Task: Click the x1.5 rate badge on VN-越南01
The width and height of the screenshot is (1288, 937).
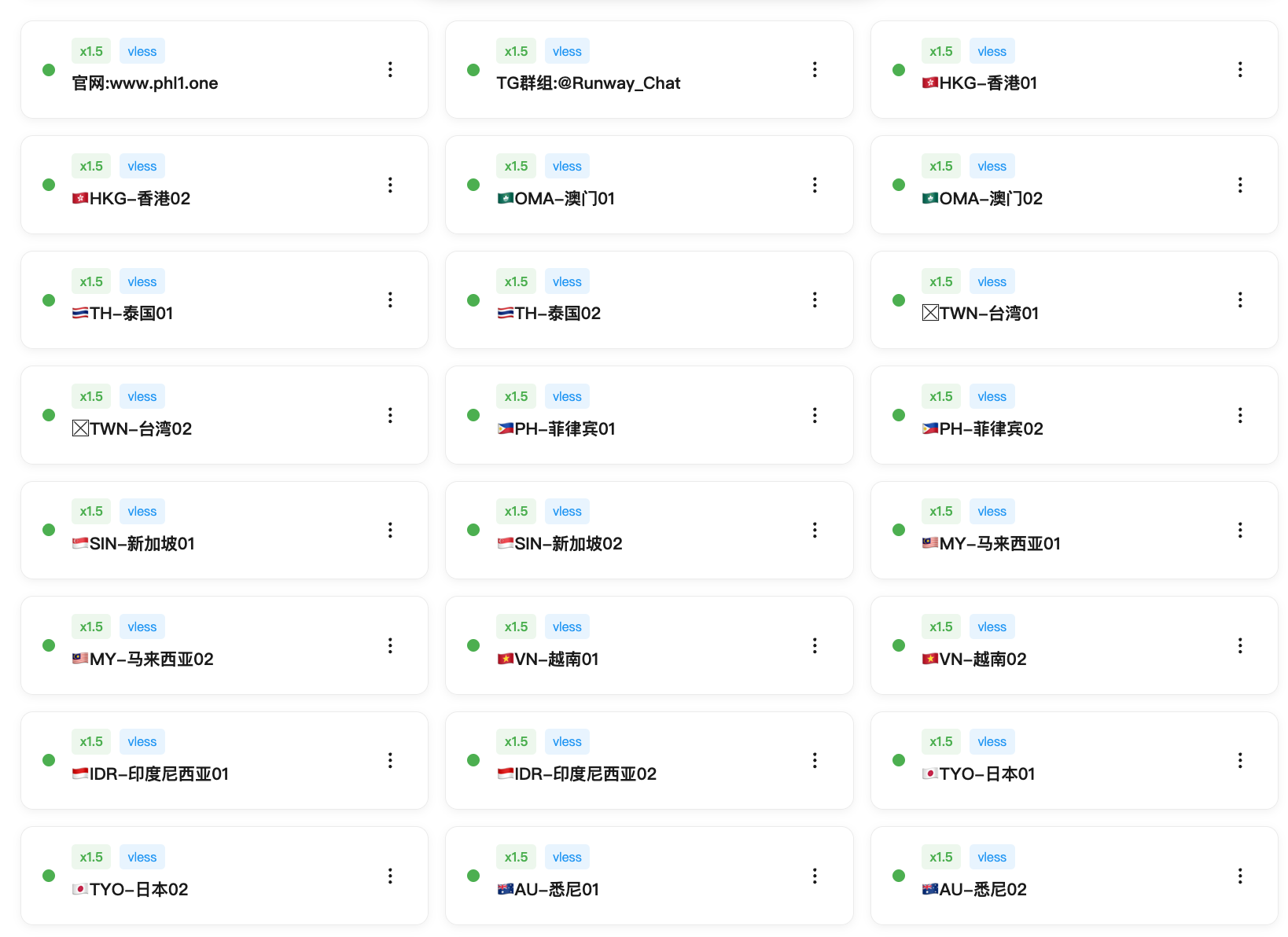Action: 516,627
